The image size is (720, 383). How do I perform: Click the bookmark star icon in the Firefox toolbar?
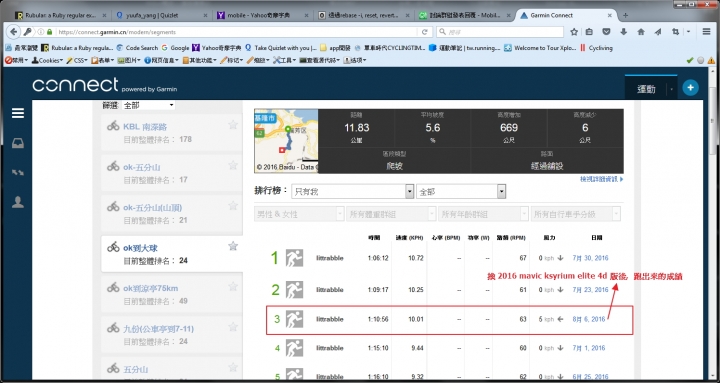[574, 32]
